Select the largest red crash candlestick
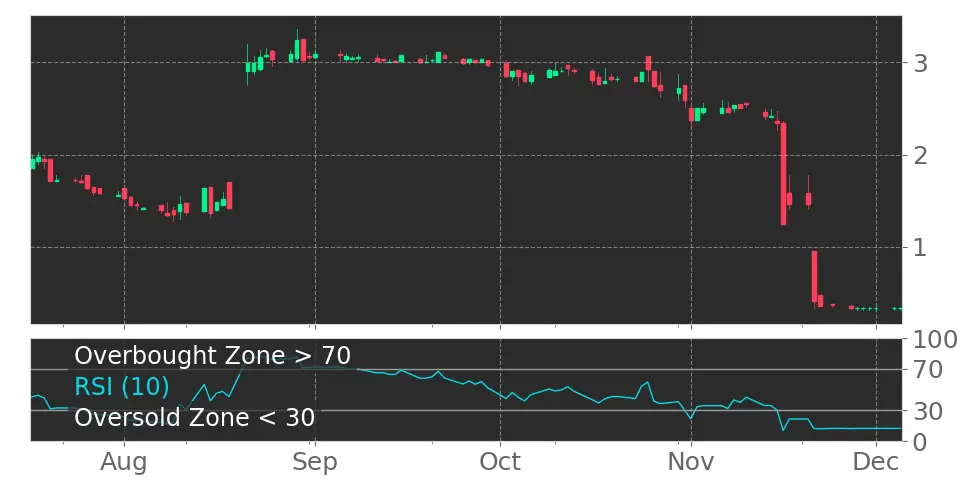The width and height of the screenshot is (972, 486). [783, 173]
